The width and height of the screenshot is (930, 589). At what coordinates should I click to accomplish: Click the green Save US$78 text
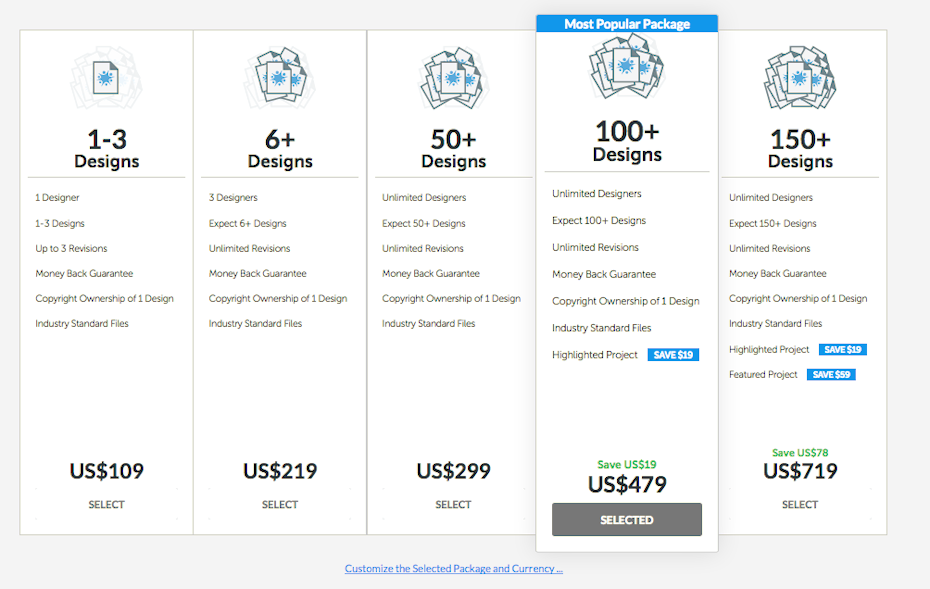[800, 453]
